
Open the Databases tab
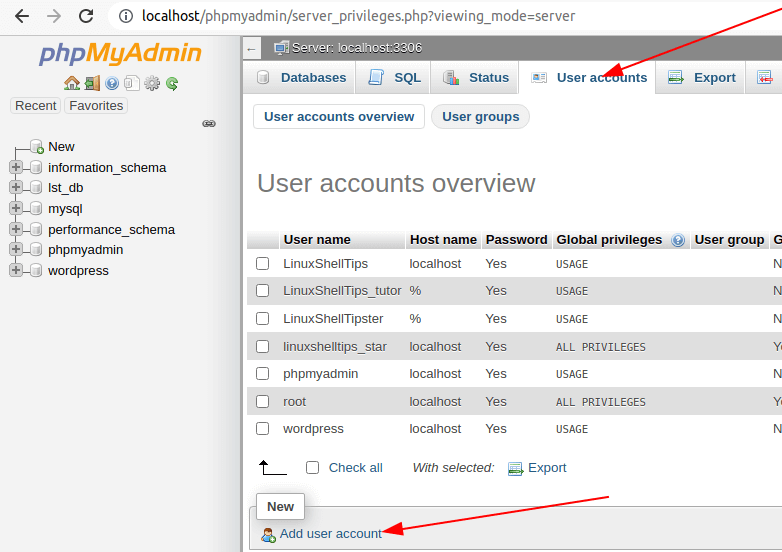299,77
